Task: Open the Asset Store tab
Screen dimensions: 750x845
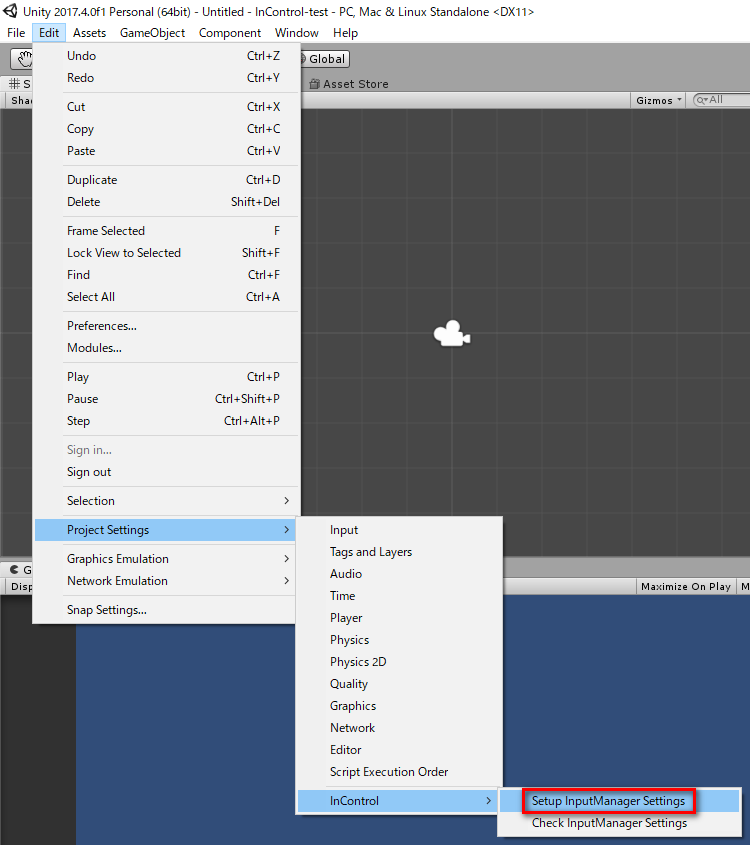Action: point(349,84)
